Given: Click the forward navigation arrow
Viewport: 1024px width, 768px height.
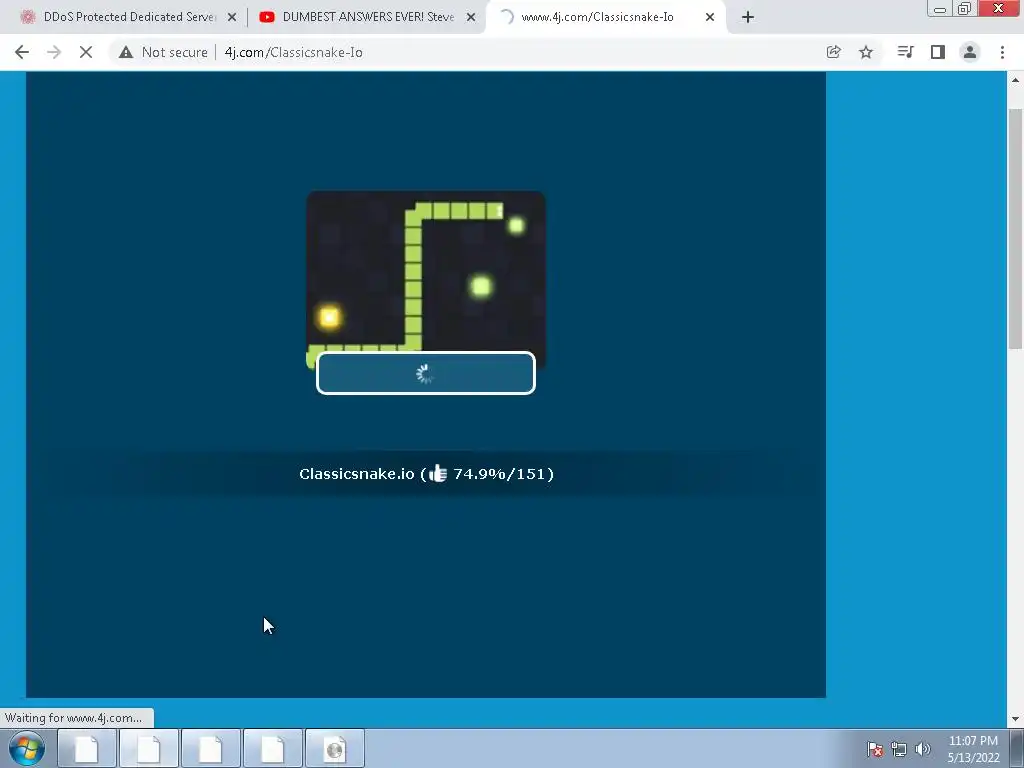Looking at the screenshot, I should pyautogui.click(x=54, y=52).
